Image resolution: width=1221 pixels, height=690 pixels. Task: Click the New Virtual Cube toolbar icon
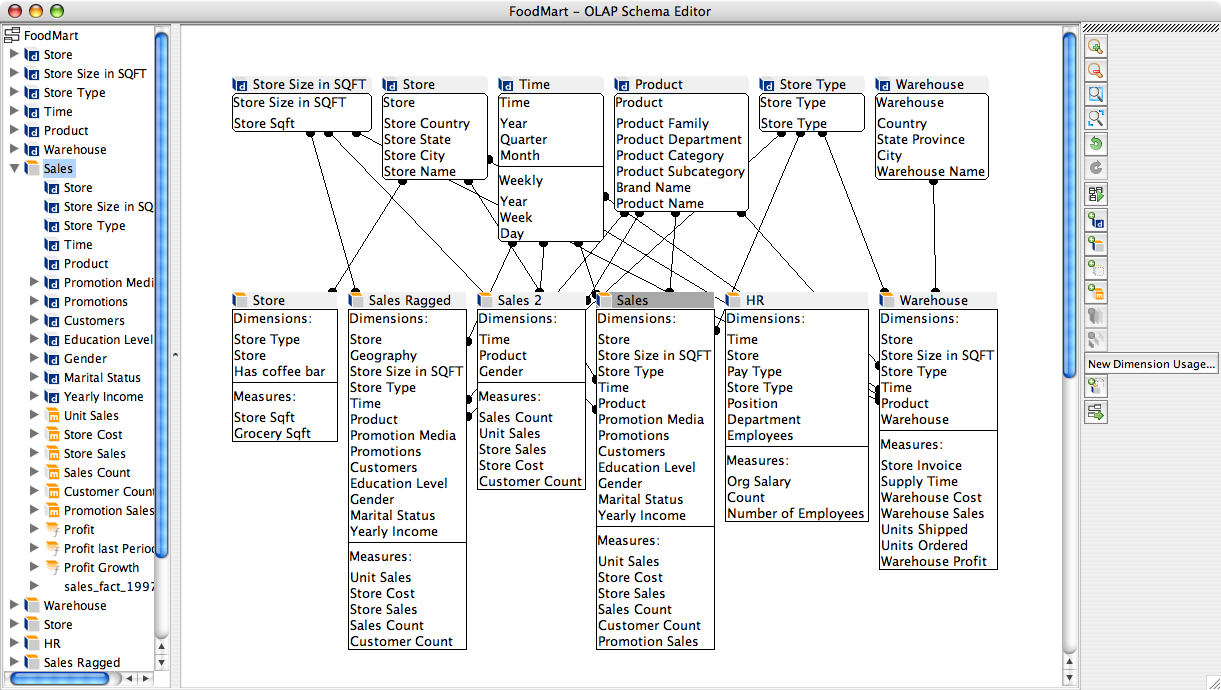(x=1096, y=268)
